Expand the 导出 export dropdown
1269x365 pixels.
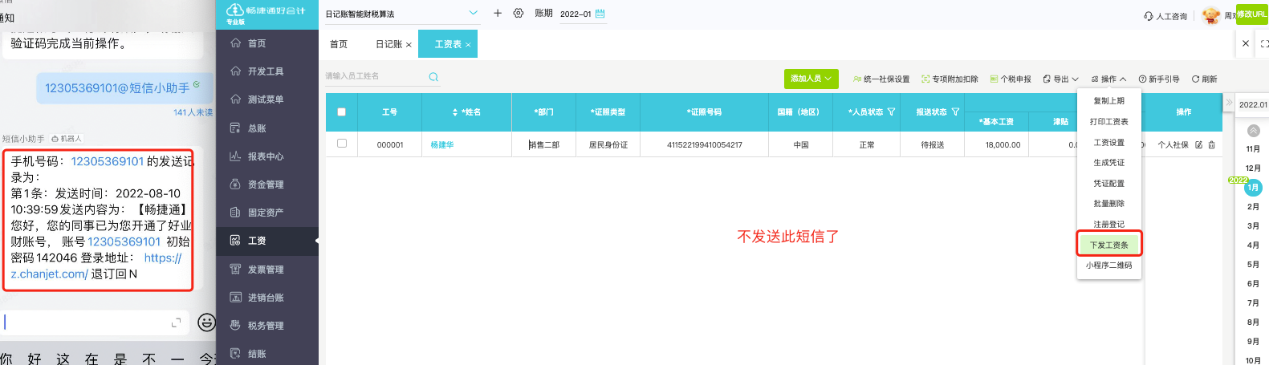click(1061, 78)
